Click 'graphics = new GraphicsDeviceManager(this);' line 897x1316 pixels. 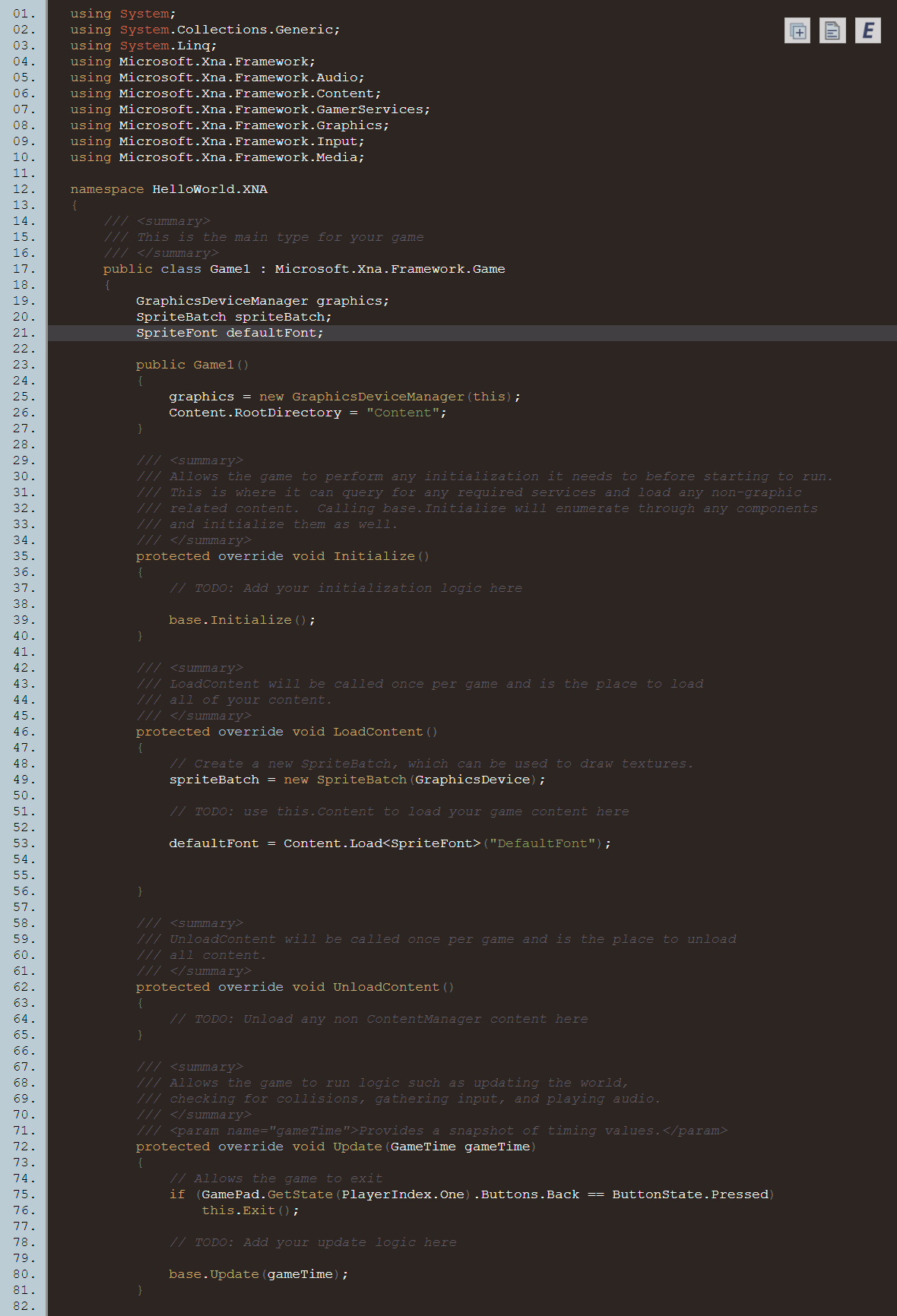point(345,397)
